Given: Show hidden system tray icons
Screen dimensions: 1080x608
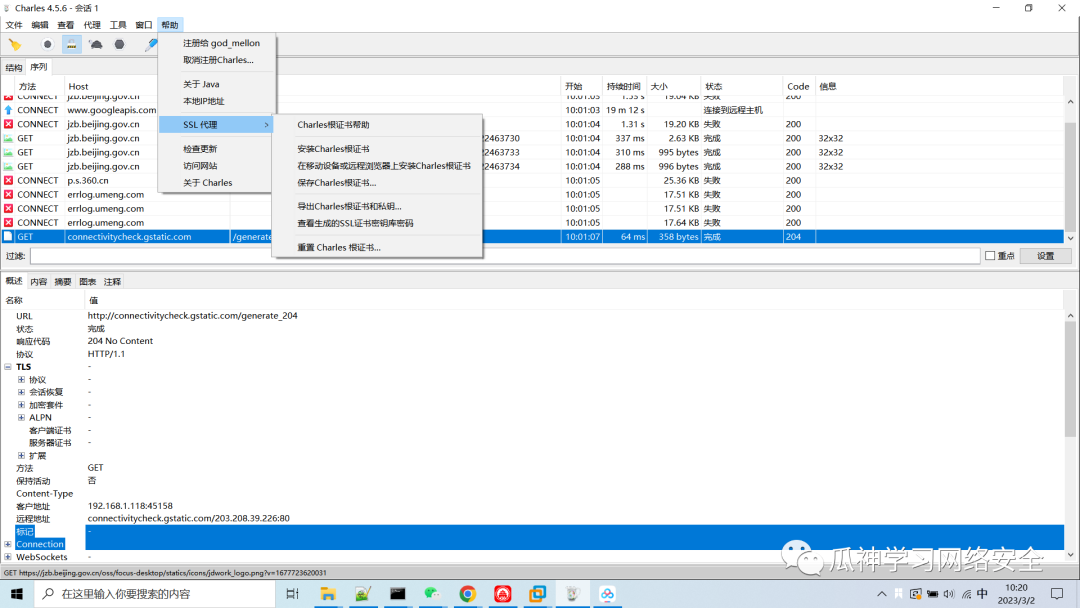Looking at the screenshot, I should pyautogui.click(x=882, y=594).
